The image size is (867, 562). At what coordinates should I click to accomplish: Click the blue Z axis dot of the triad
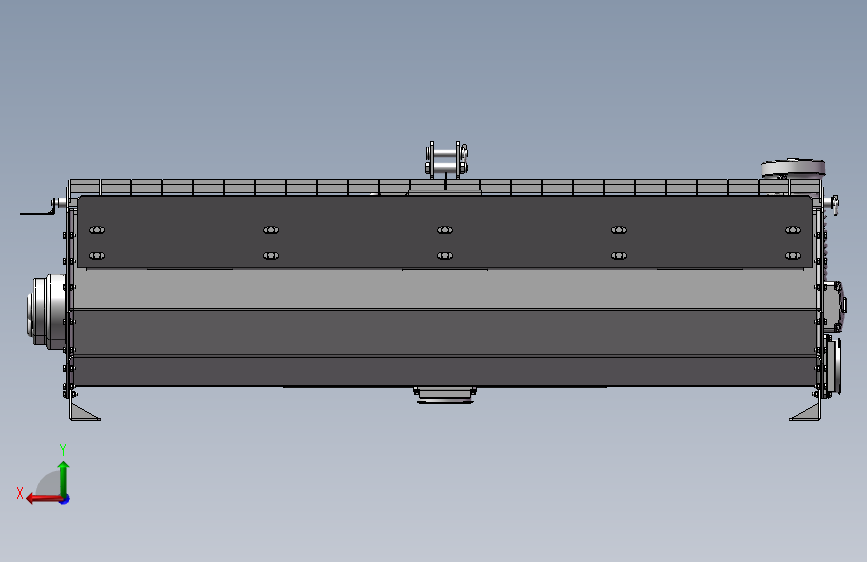(65, 499)
